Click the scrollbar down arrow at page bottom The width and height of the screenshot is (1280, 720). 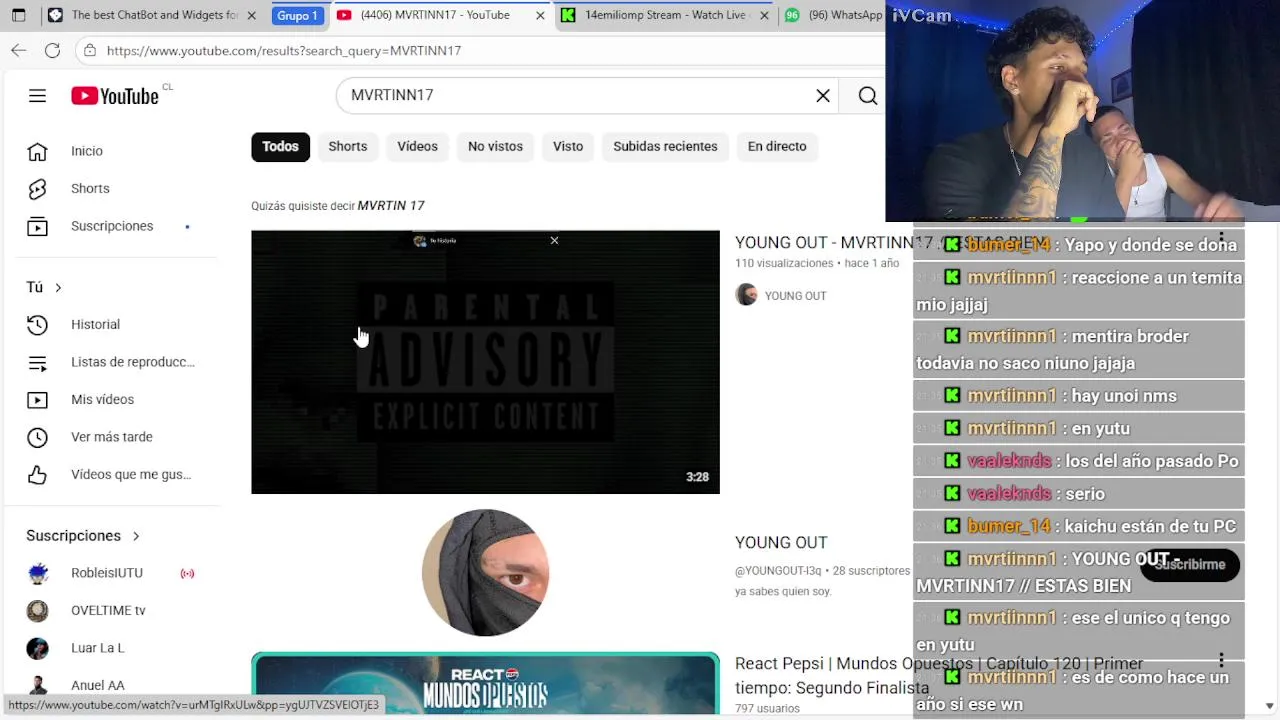[1269, 705]
